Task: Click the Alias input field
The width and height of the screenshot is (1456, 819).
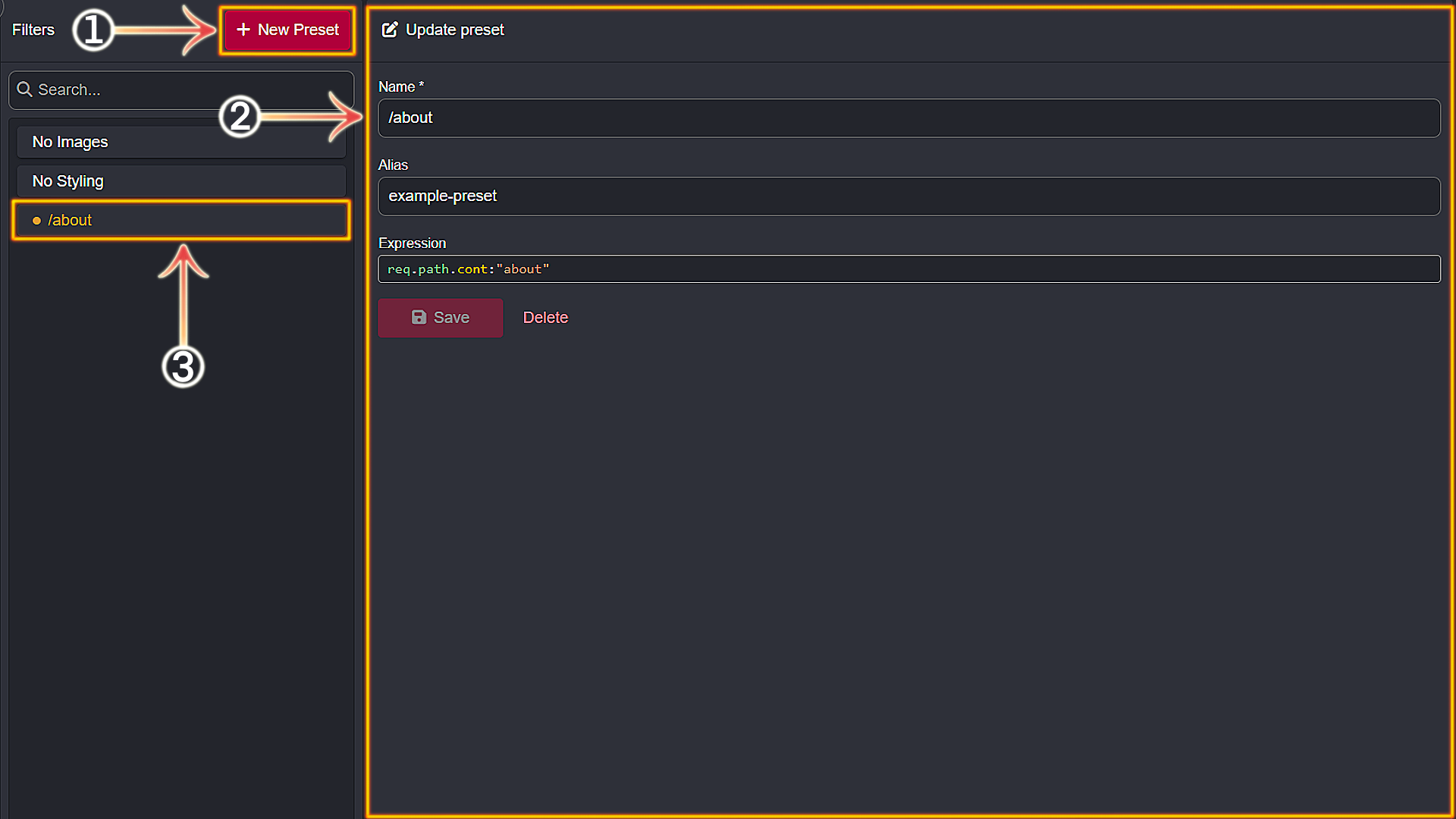Action: (909, 195)
